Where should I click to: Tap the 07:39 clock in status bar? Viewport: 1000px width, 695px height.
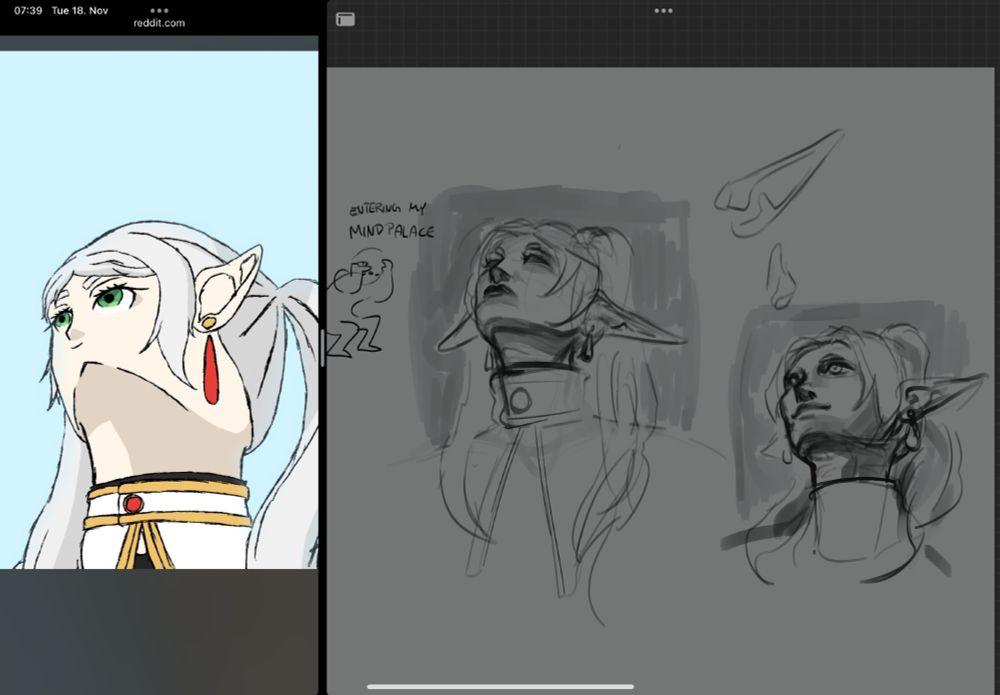(x=28, y=11)
